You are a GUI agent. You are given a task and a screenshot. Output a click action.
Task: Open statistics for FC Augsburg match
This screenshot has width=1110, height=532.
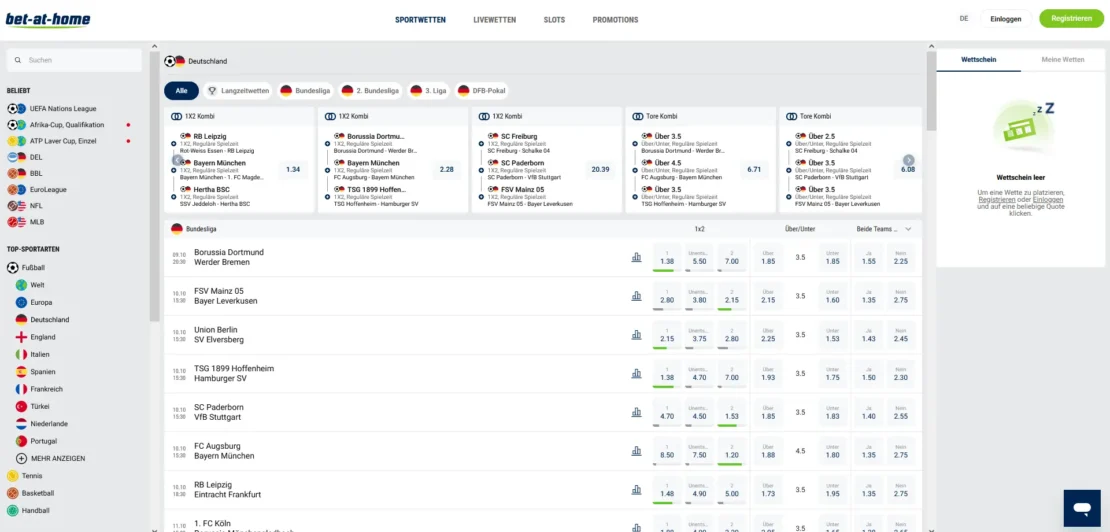coord(636,451)
